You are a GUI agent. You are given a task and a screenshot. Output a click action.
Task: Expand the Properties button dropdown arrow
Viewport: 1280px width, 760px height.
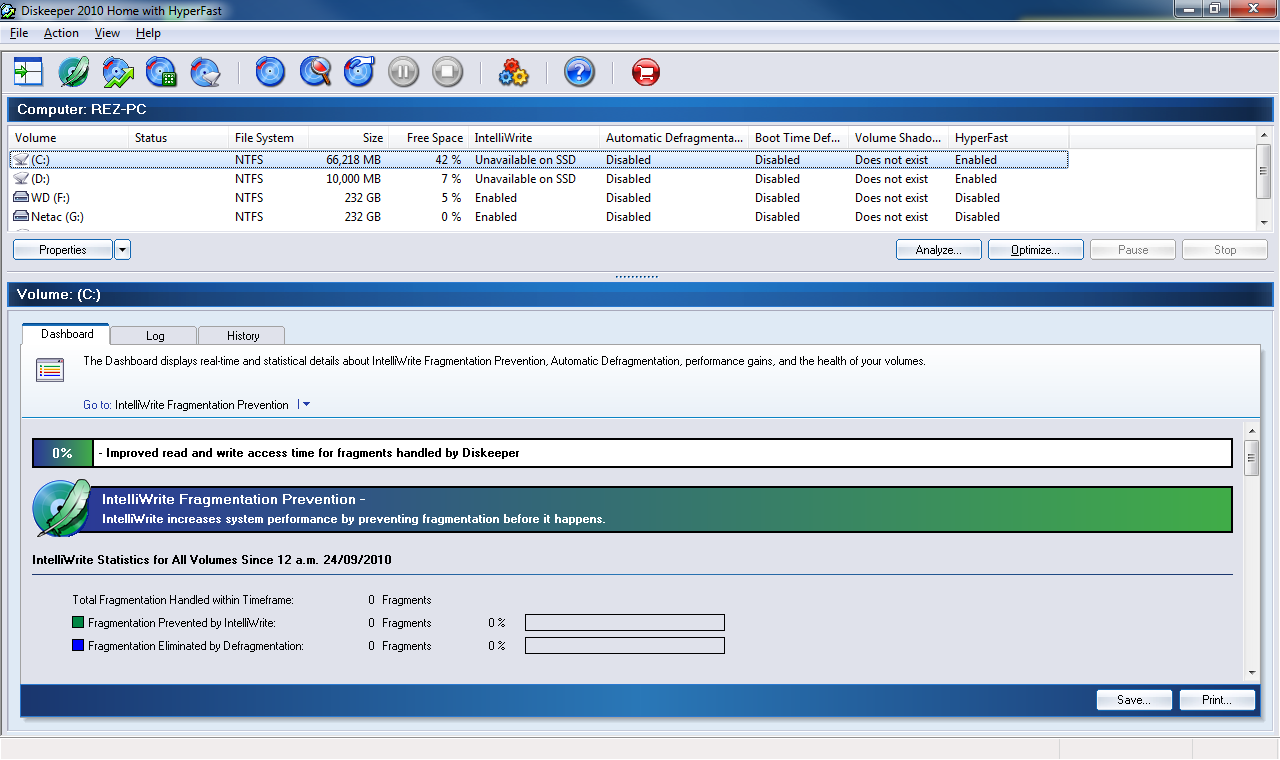tap(122, 250)
